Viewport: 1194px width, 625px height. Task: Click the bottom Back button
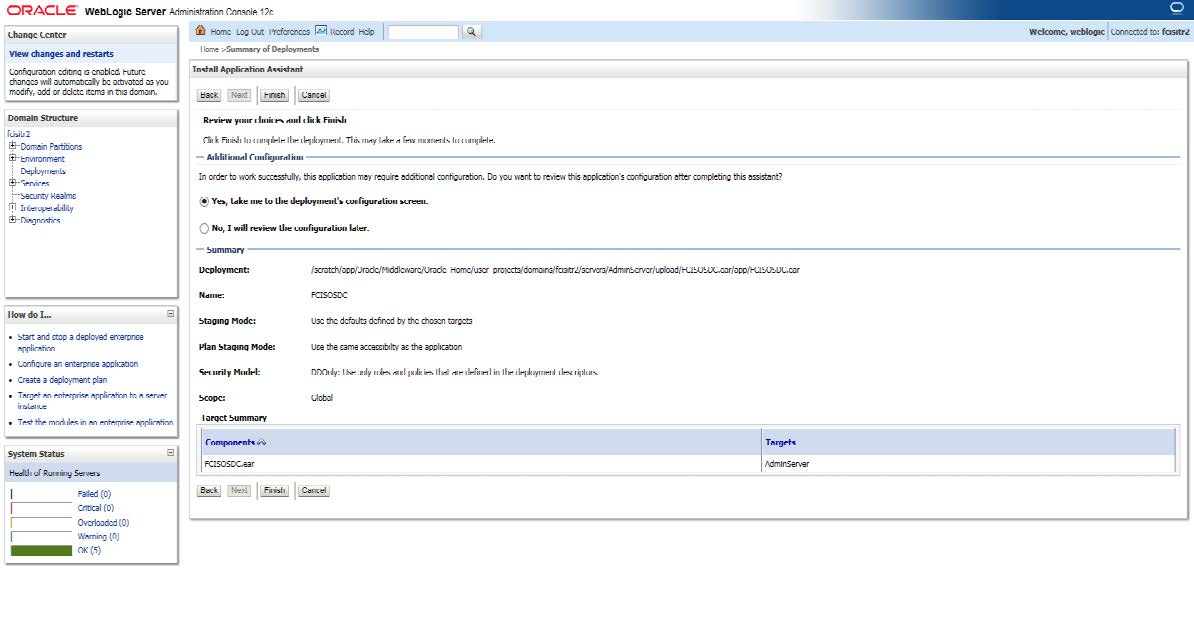(209, 490)
